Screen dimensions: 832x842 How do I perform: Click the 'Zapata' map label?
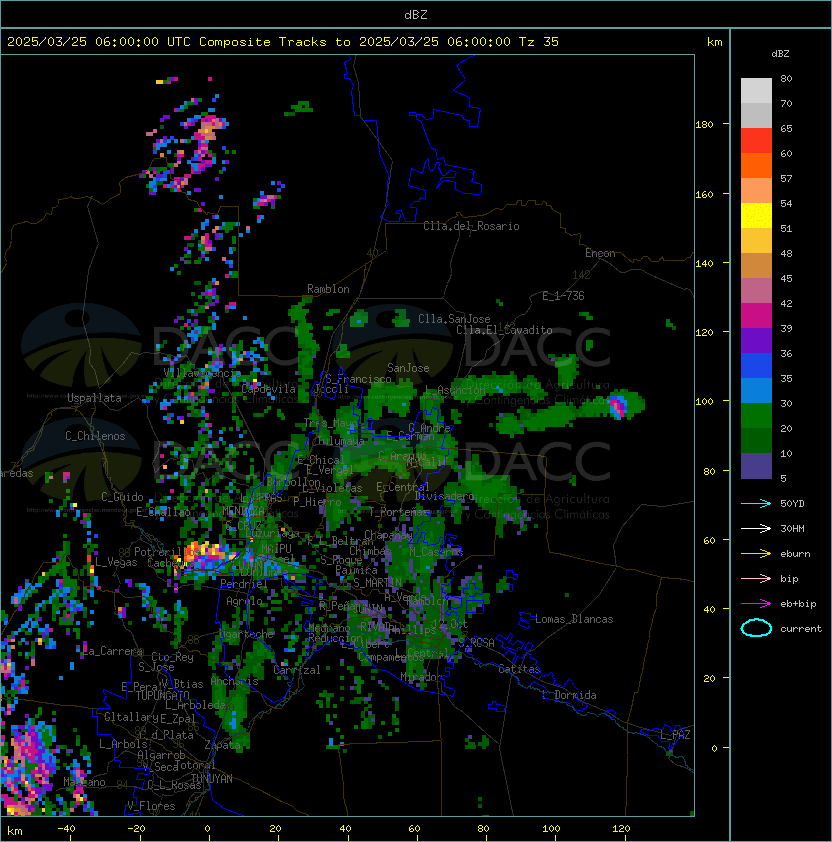[x=222, y=745]
